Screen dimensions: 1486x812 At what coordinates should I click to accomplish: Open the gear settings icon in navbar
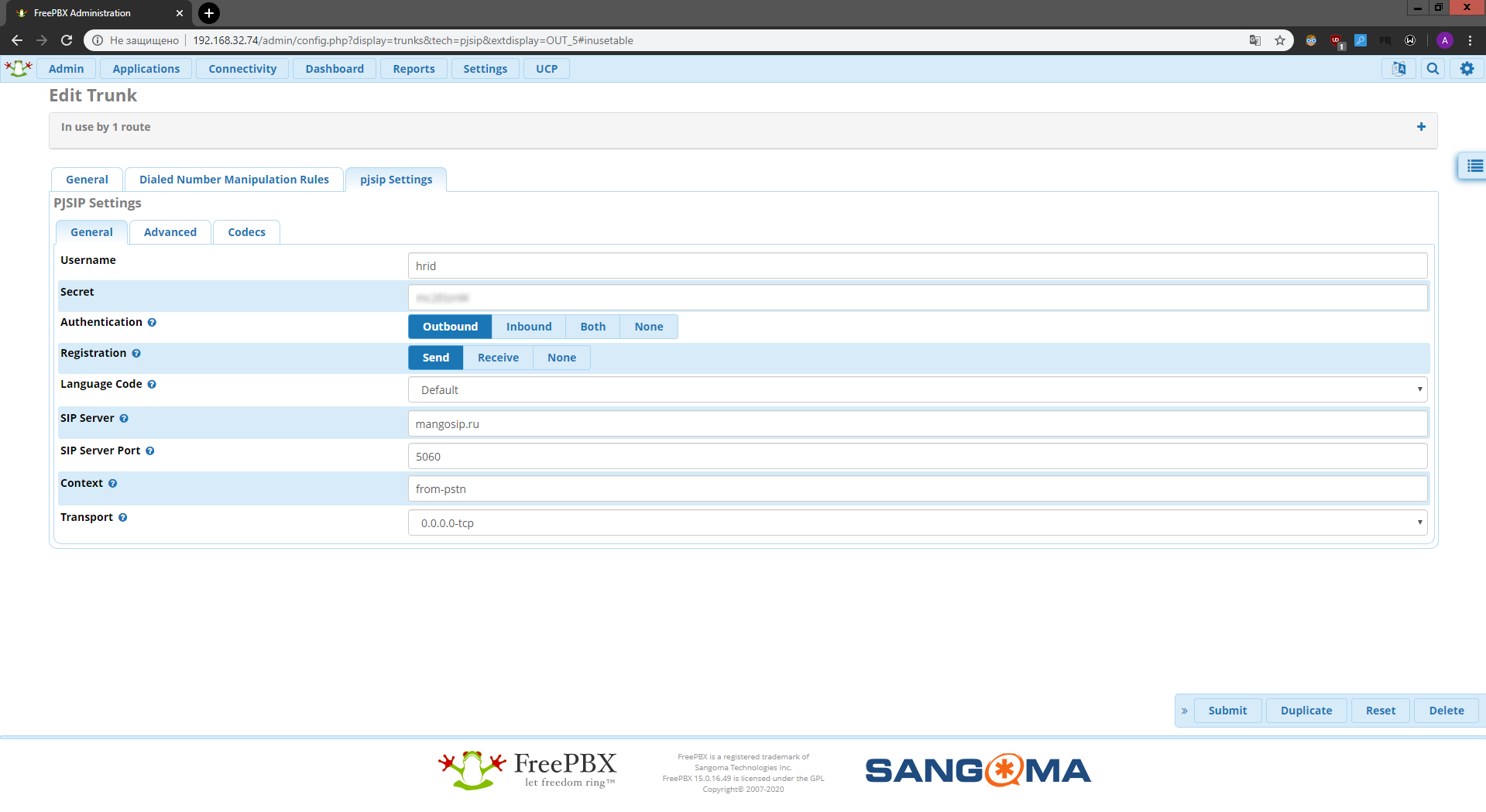pos(1467,69)
